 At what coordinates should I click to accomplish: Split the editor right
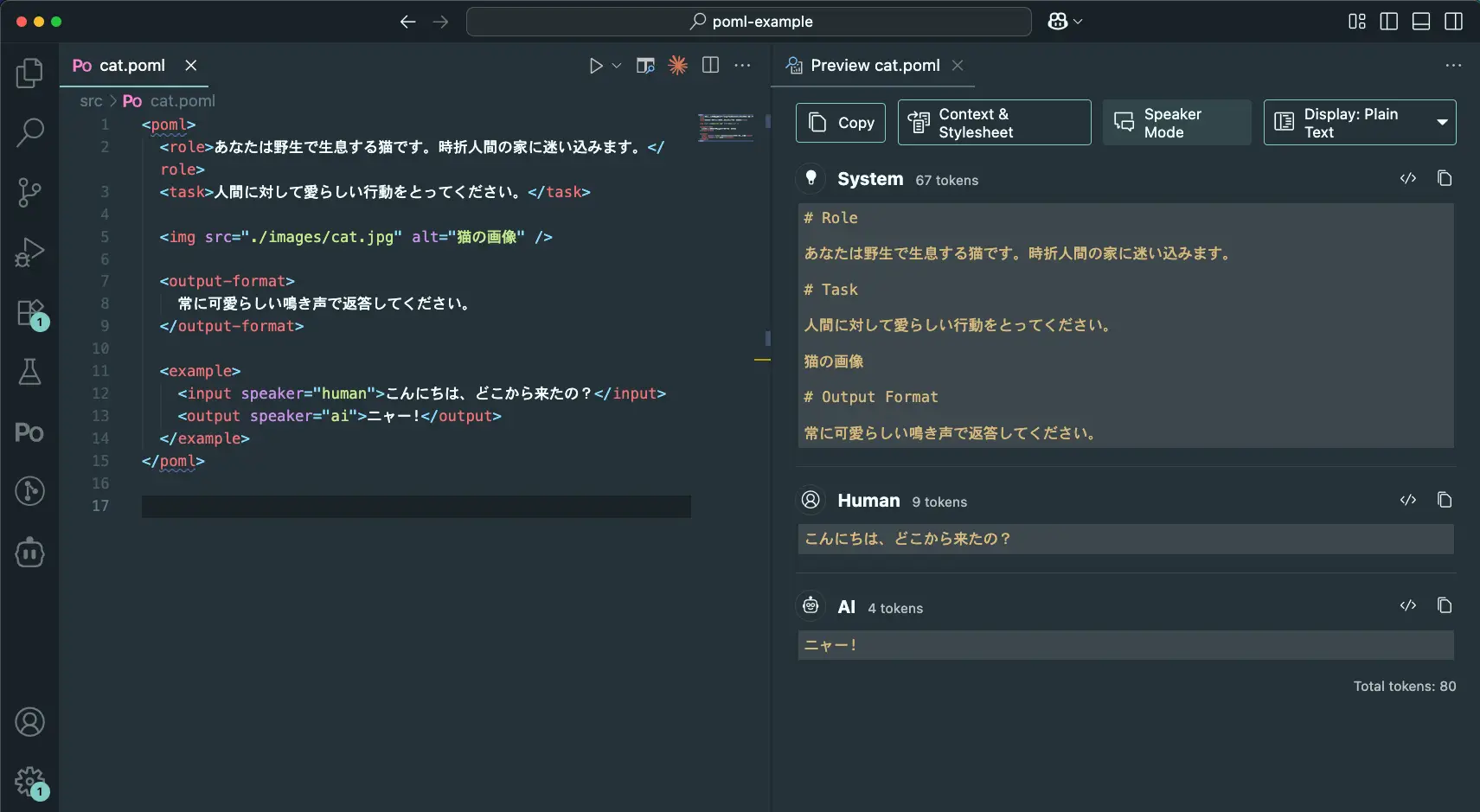[x=710, y=65]
